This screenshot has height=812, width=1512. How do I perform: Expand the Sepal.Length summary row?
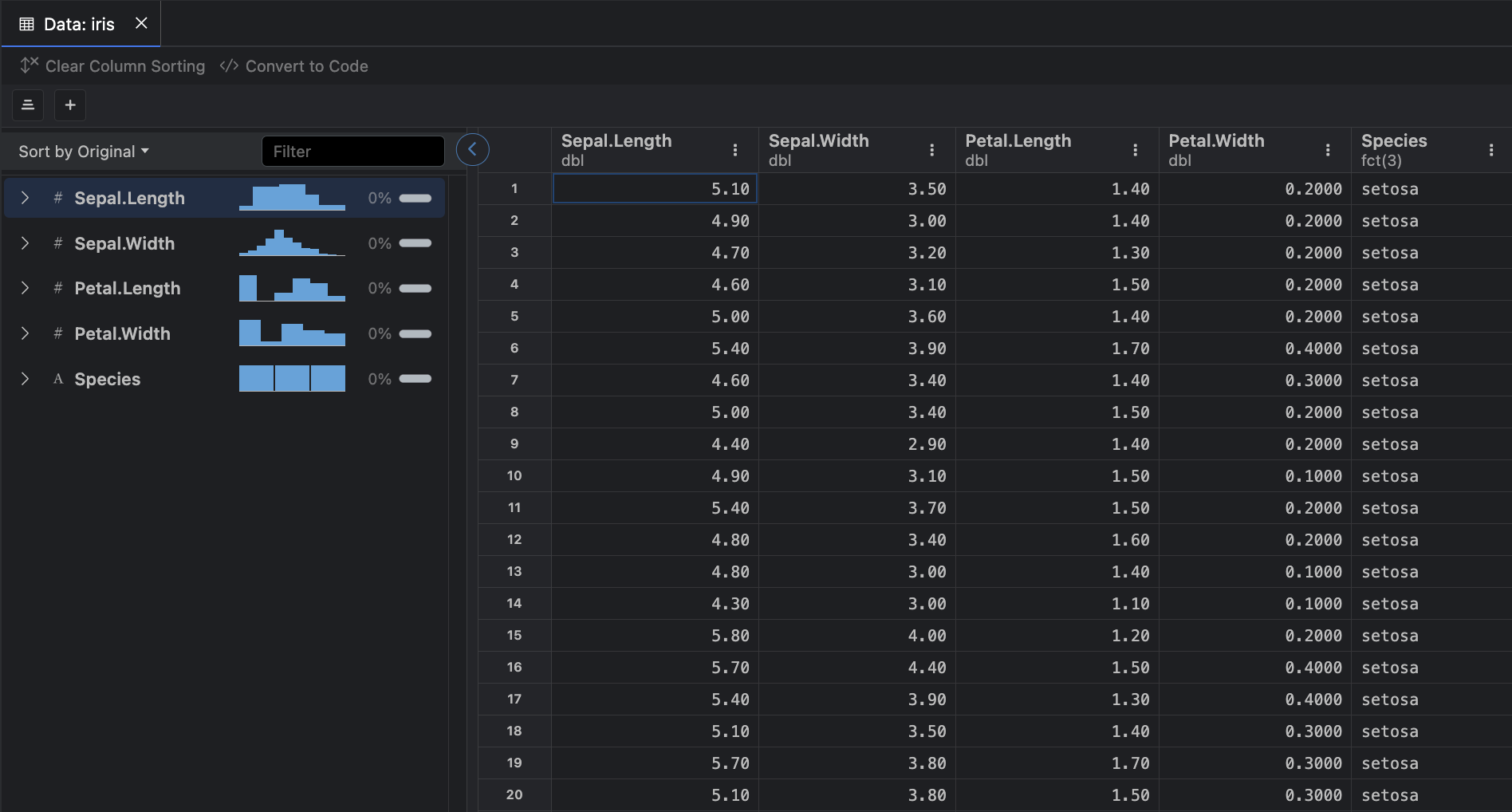(26, 198)
